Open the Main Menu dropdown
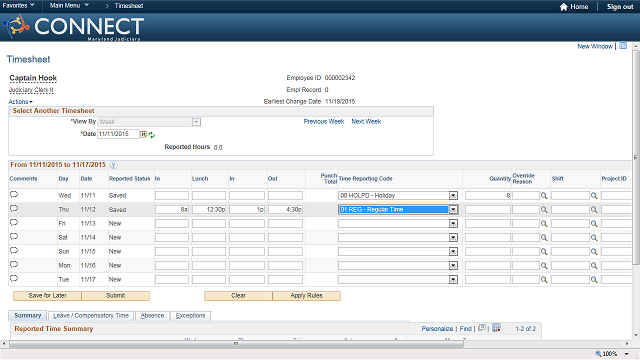The height and width of the screenshot is (360, 640). click(69, 6)
